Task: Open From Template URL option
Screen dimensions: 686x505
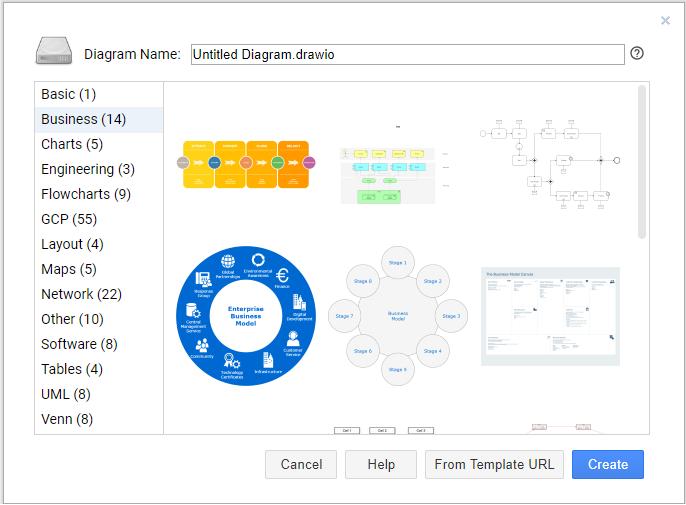Action: pos(494,464)
